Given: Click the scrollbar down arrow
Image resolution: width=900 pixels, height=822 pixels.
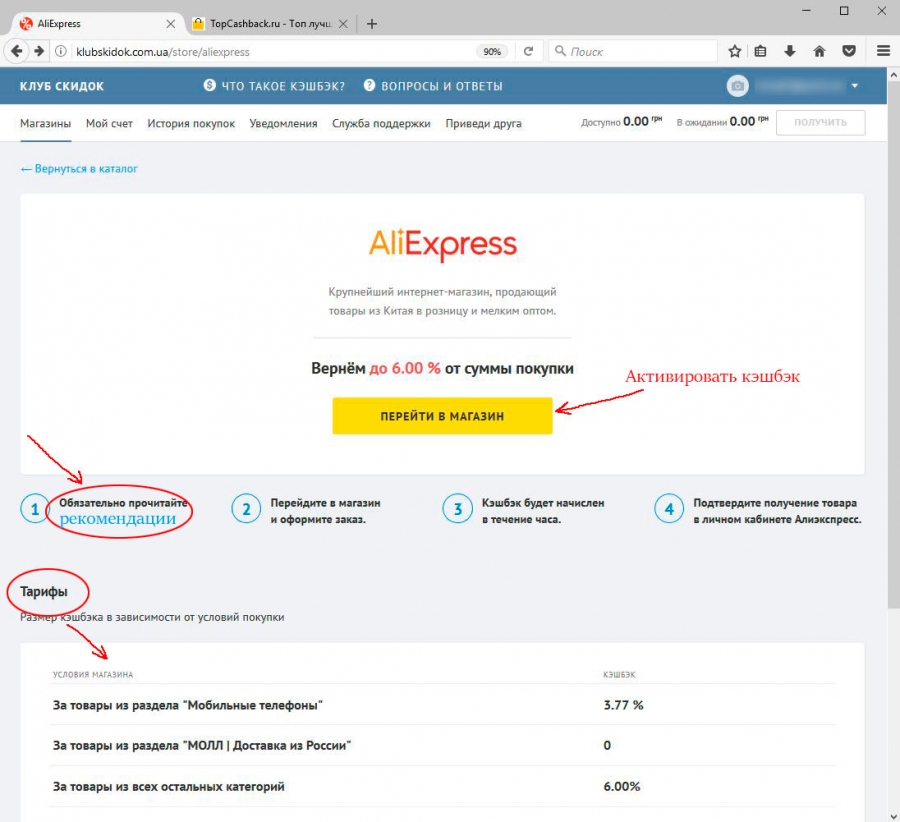Looking at the screenshot, I should point(894,816).
